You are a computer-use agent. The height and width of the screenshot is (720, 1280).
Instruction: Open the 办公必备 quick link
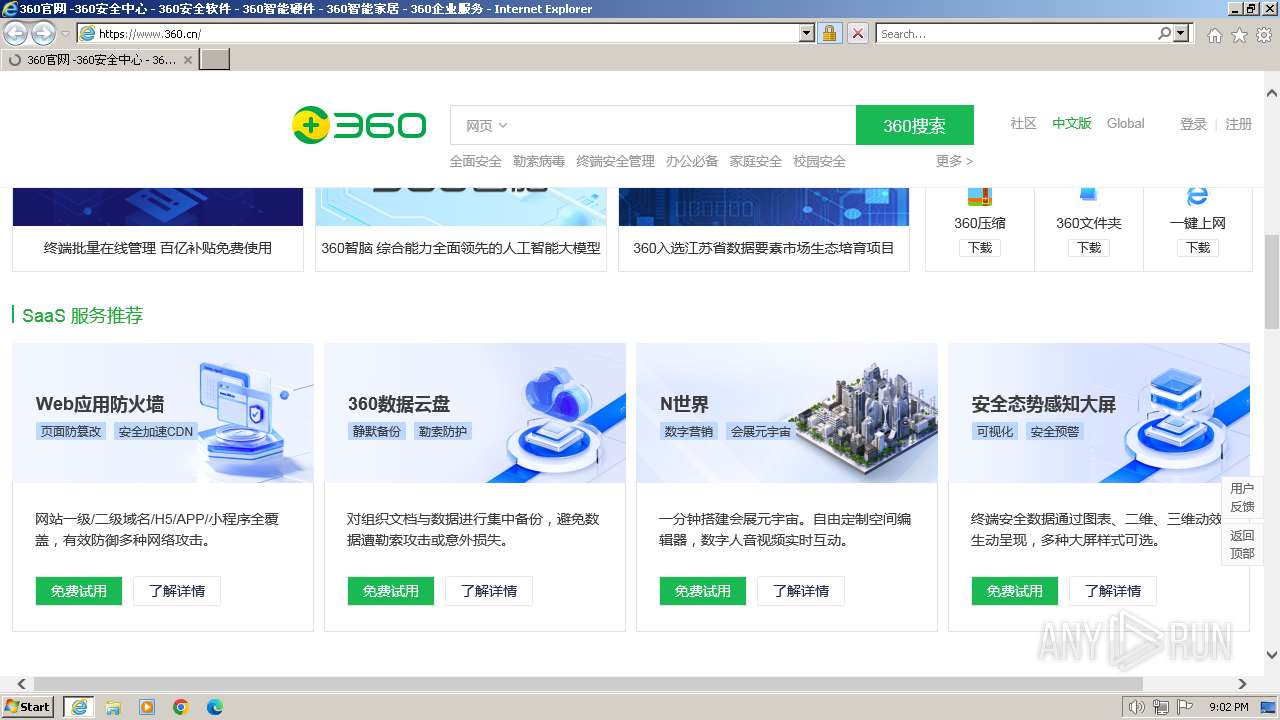point(692,161)
